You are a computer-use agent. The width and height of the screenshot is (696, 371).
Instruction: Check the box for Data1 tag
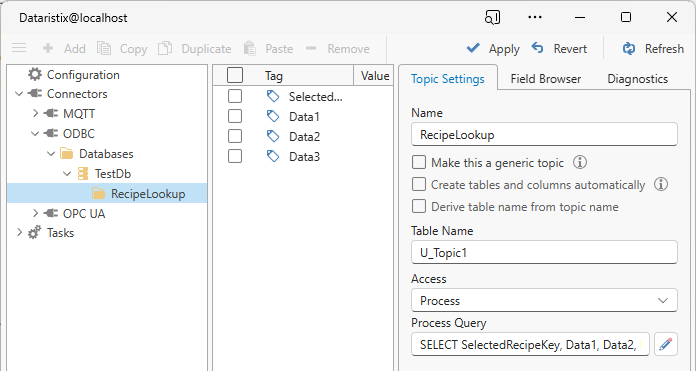click(x=235, y=116)
